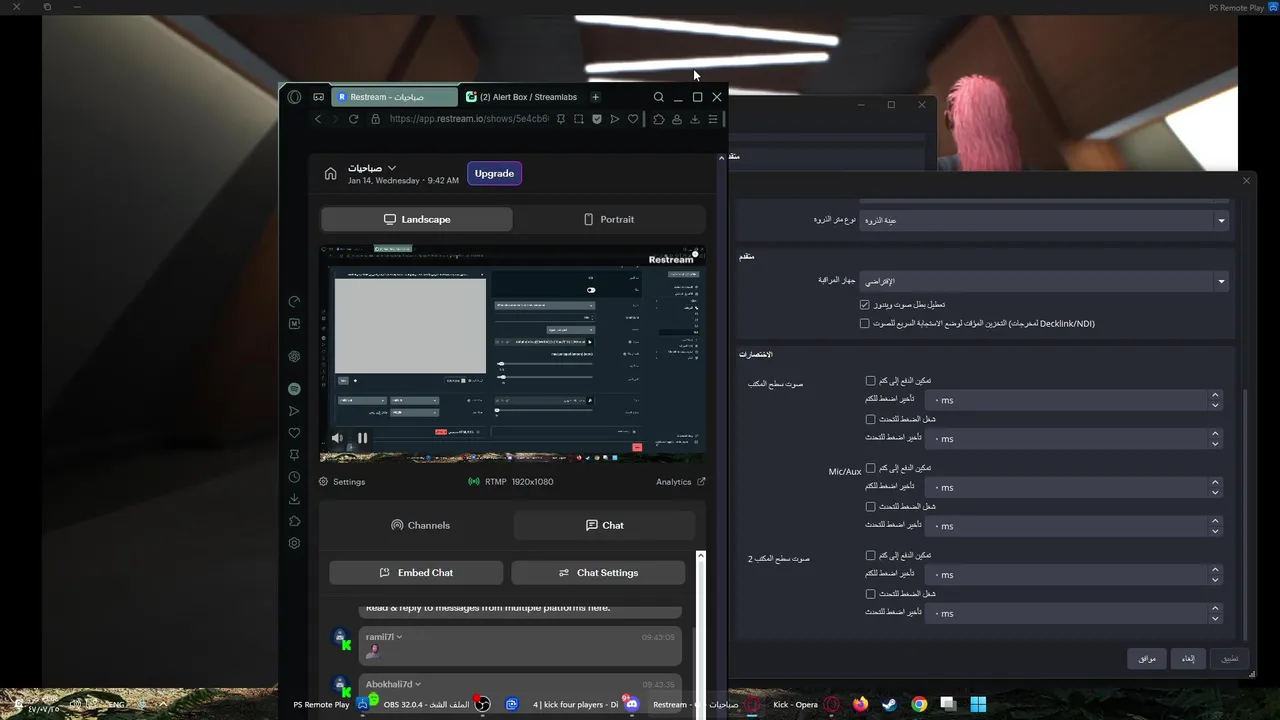
Task: Expand ramil7l chat user menu
Action: 399,637
